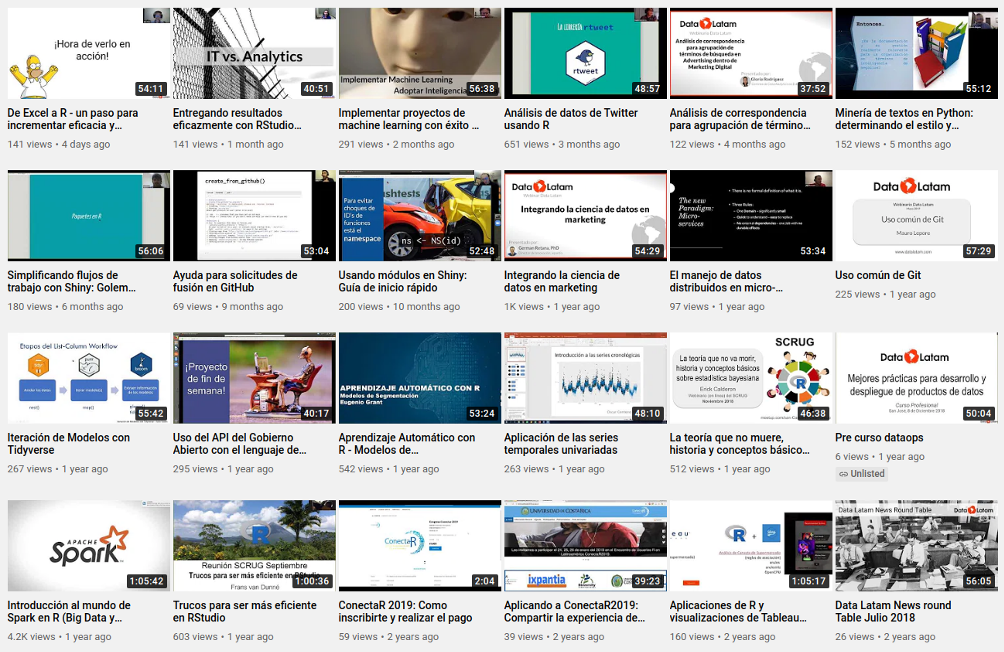Open 'IT vs. Analytics' video thumbnail

(x=254, y=54)
